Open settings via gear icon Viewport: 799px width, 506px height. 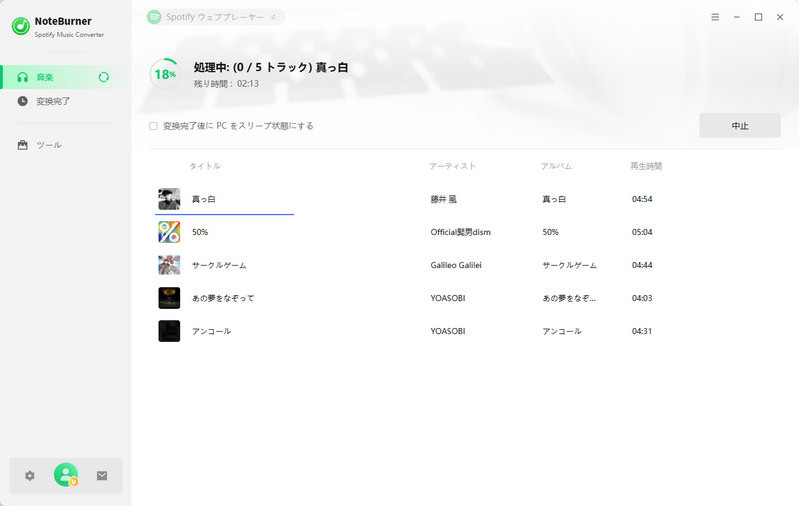[30, 475]
